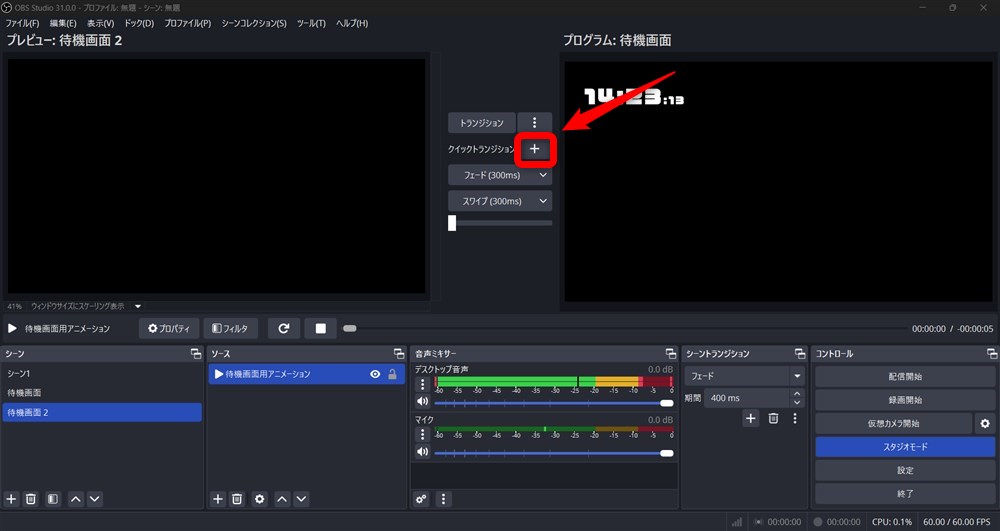Undock the シーントランジション panel

tap(800, 353)
